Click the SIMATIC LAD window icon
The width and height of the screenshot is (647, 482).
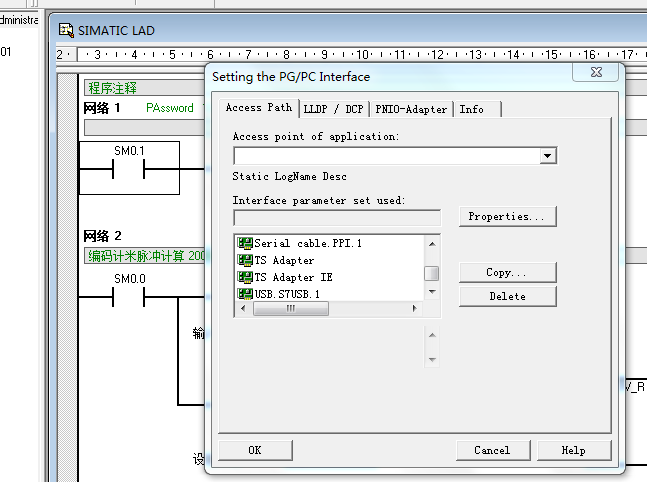point(66,31)
